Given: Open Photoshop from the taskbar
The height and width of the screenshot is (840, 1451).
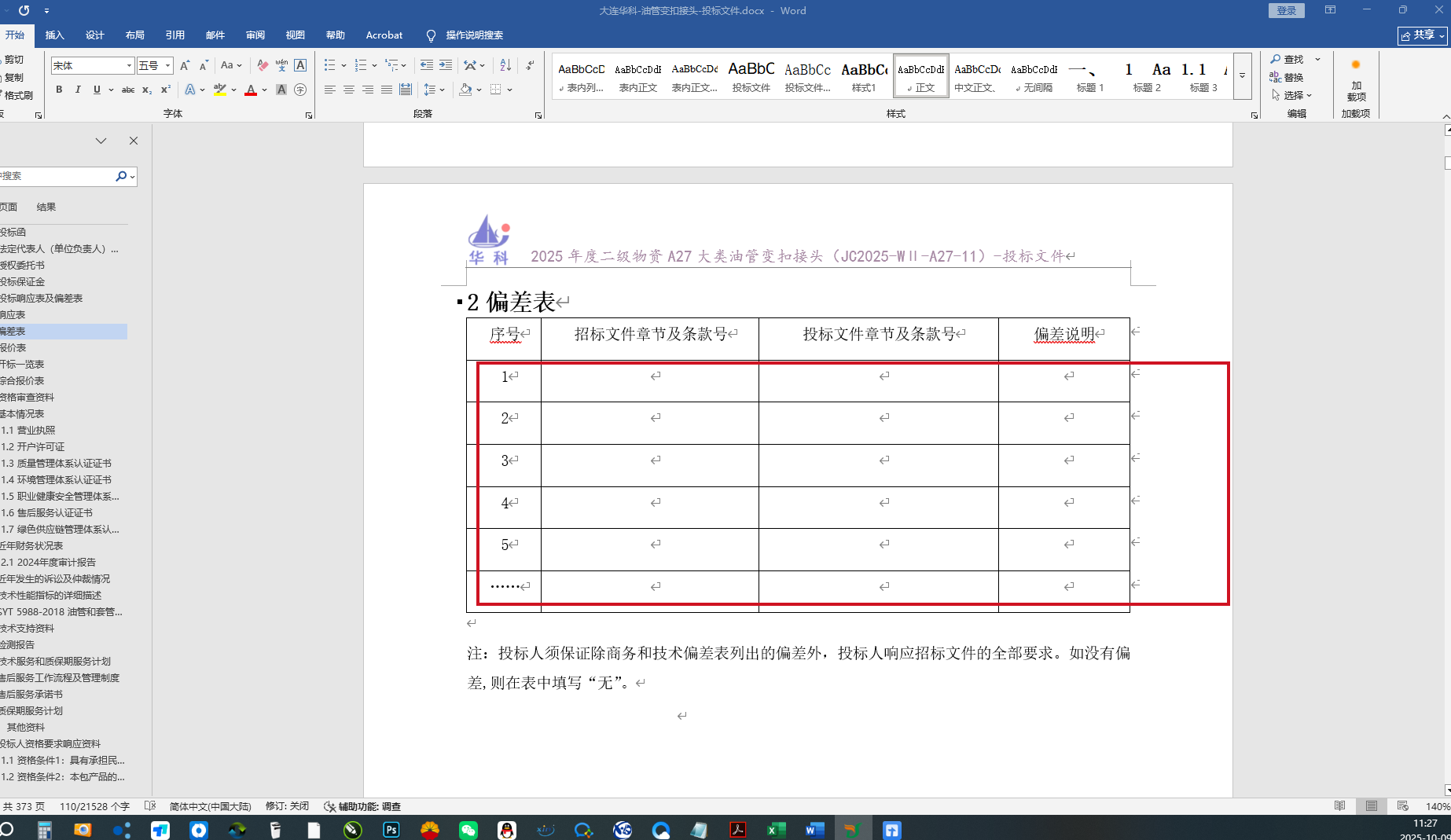Looking at the screenshot, I should [391, 830].
